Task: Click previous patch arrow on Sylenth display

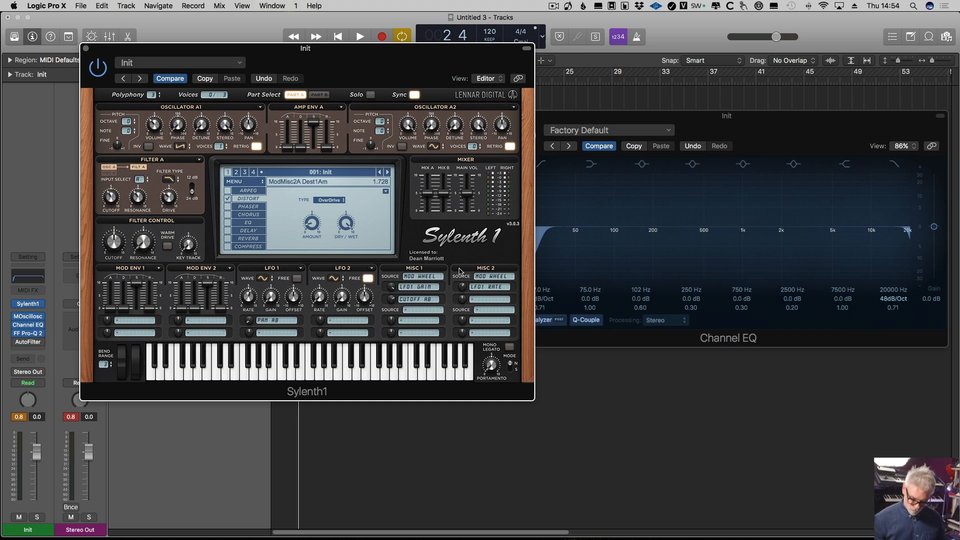Action: [379, 172]
